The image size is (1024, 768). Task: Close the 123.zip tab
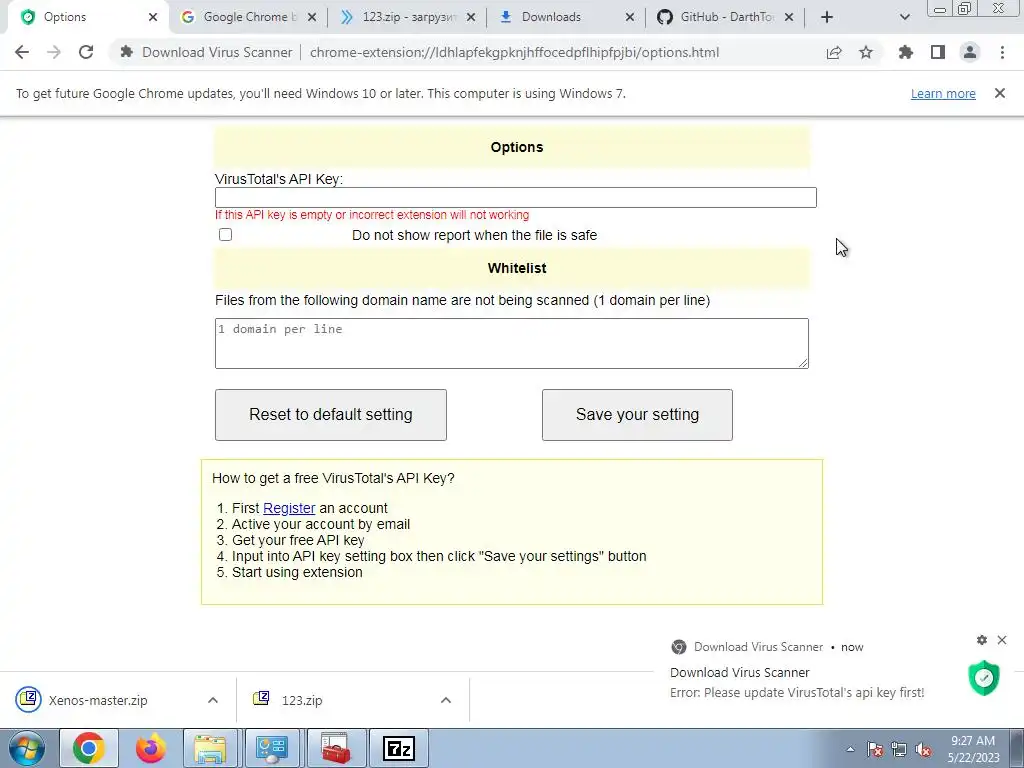(471, 17)
